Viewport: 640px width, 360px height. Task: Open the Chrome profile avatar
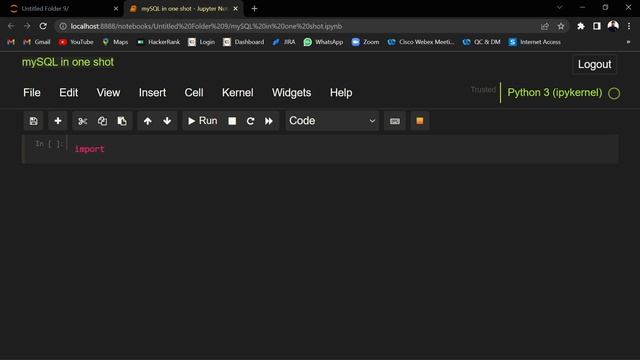coord(613,26)
